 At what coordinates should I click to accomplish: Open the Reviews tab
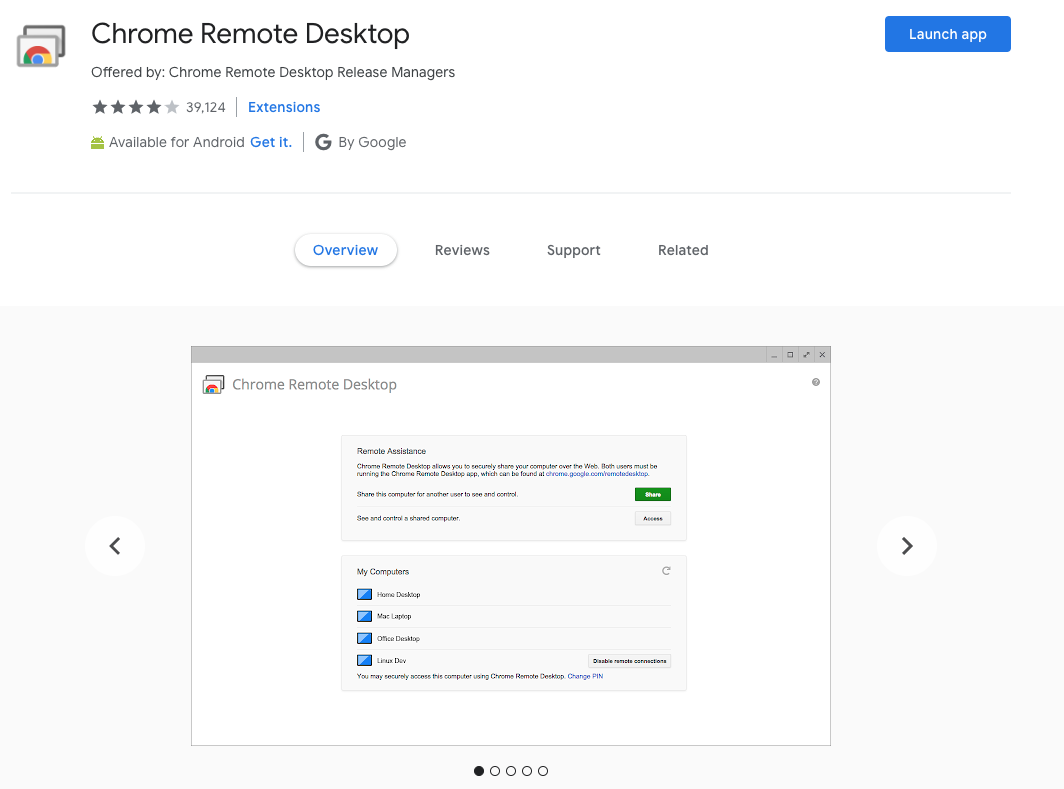tap(462, 250)
